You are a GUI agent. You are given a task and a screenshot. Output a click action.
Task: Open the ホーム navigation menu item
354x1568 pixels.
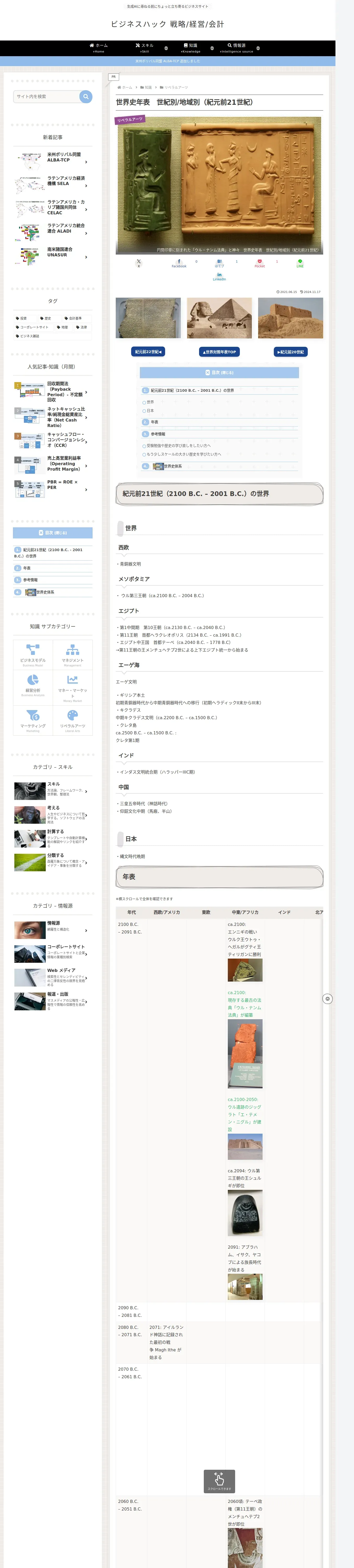pos(98,48)
